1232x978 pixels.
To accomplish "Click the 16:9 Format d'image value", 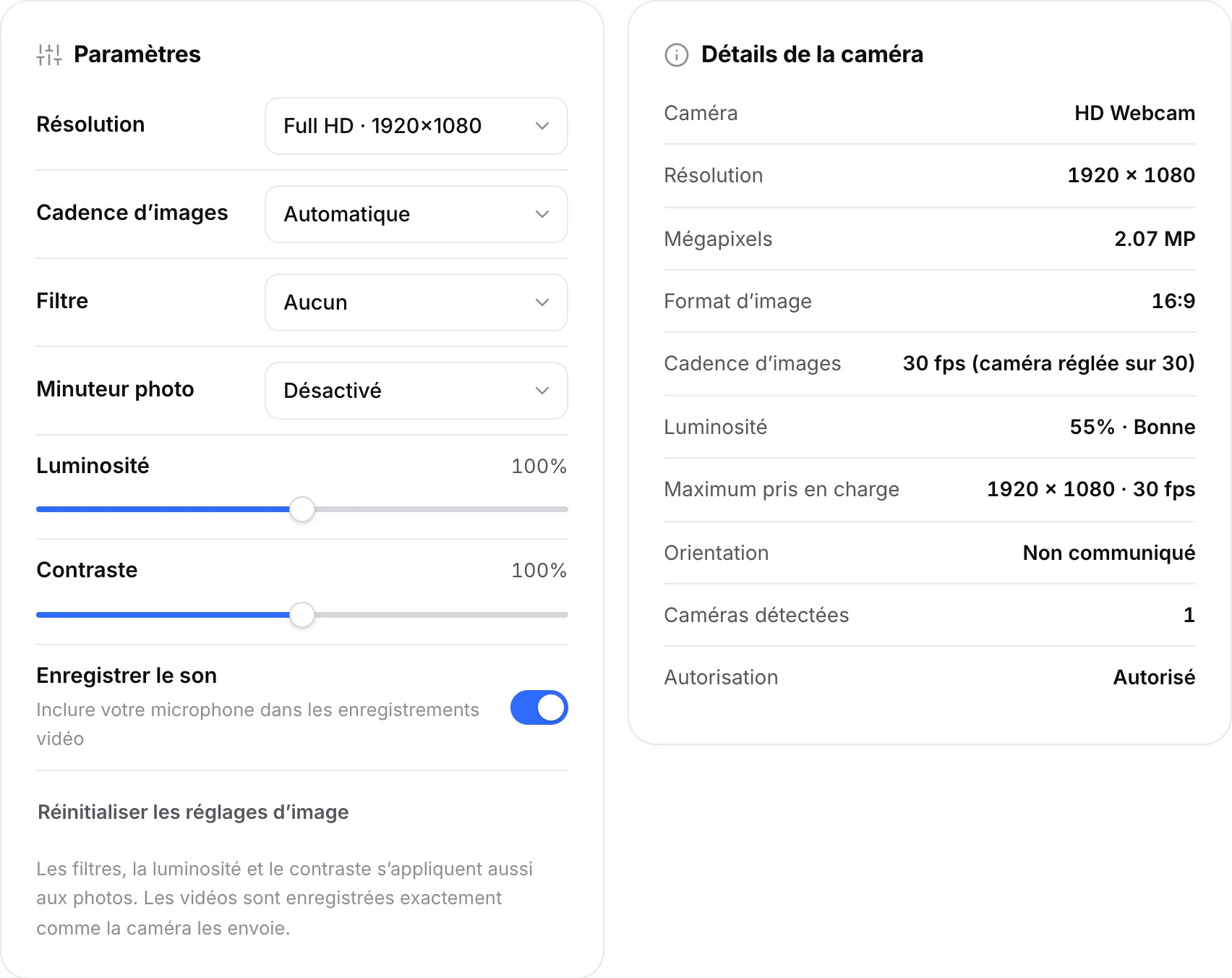I will 1173,301.
